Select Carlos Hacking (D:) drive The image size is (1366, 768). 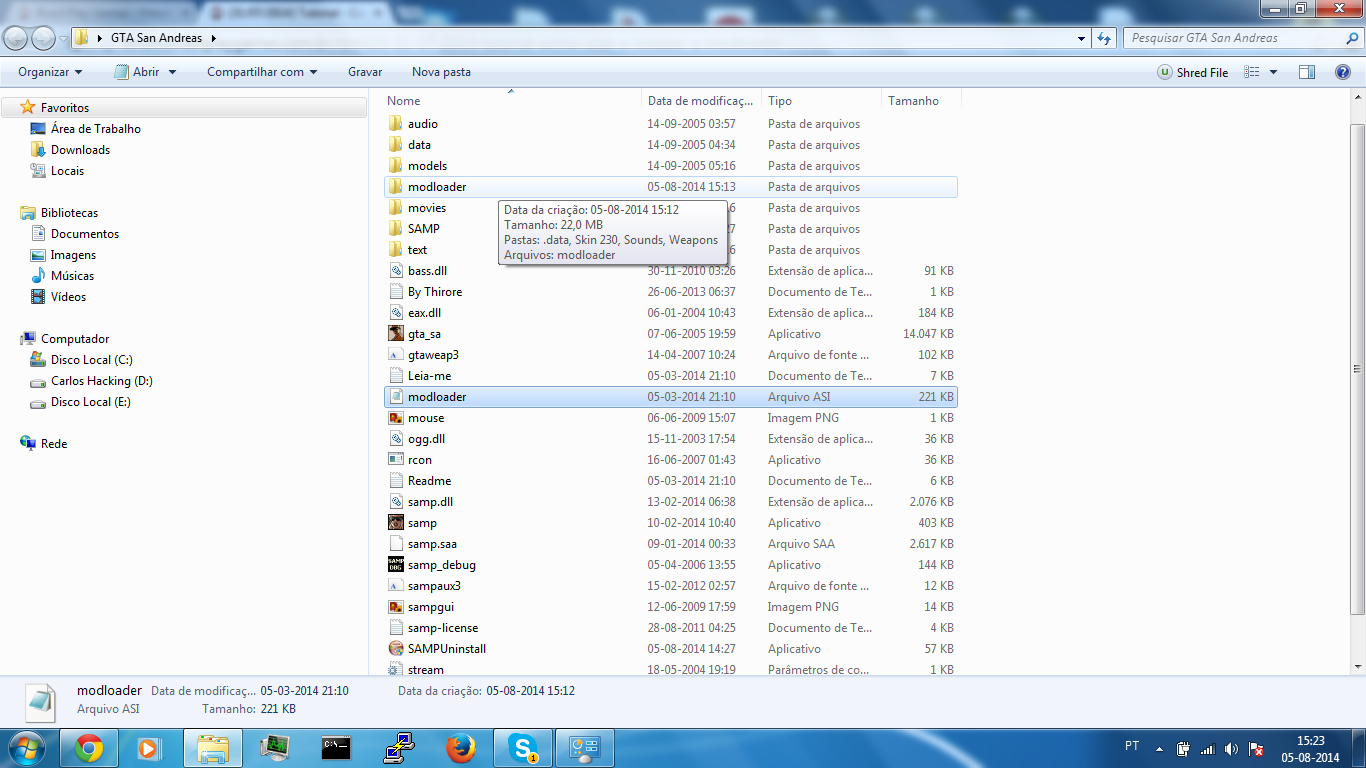click(102, 381)
